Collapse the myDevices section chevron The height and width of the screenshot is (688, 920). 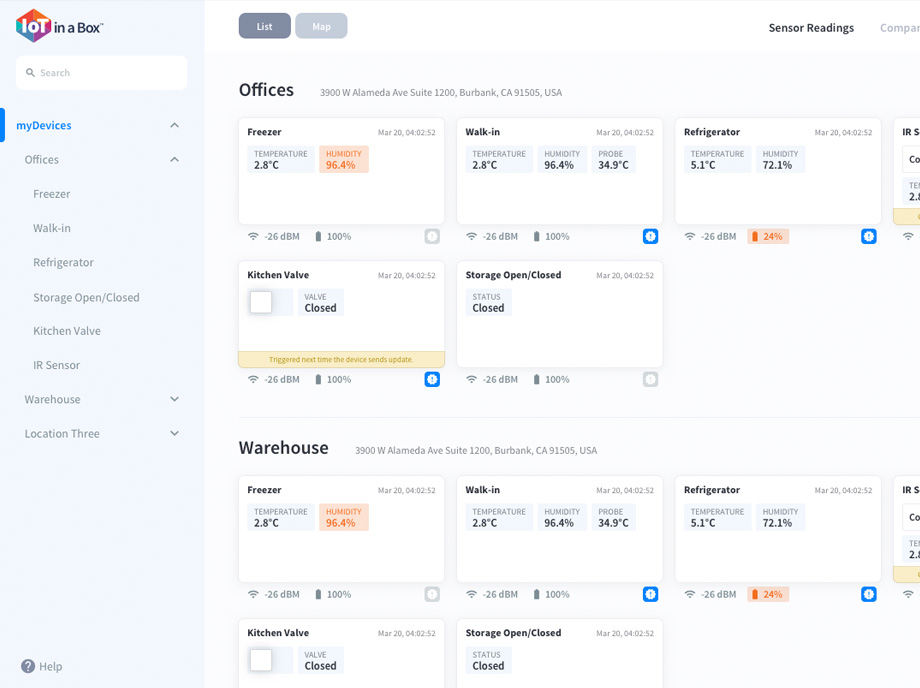click(174, 126)
